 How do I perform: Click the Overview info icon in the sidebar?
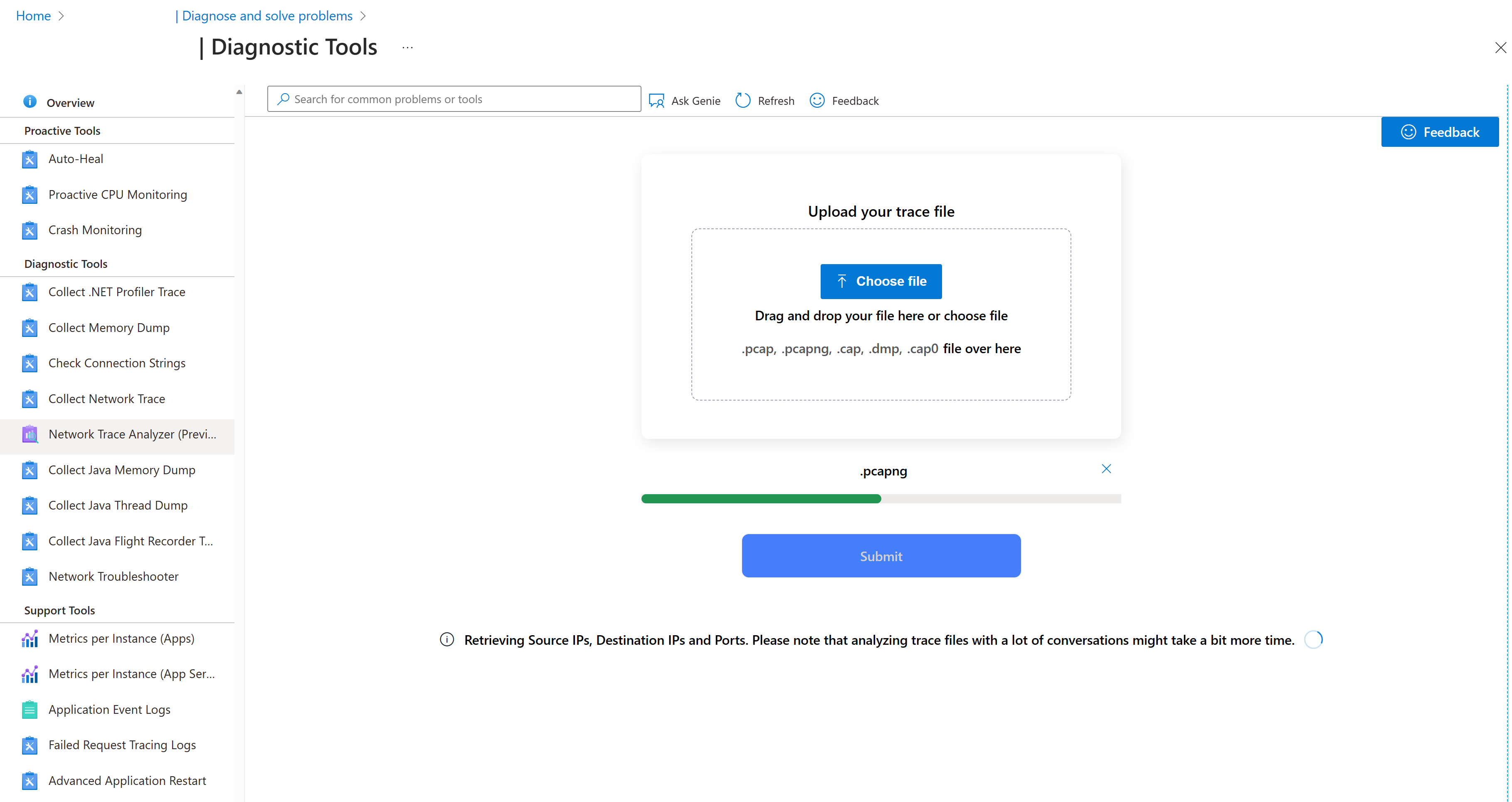pyautogui.click(x=30, y=101)
